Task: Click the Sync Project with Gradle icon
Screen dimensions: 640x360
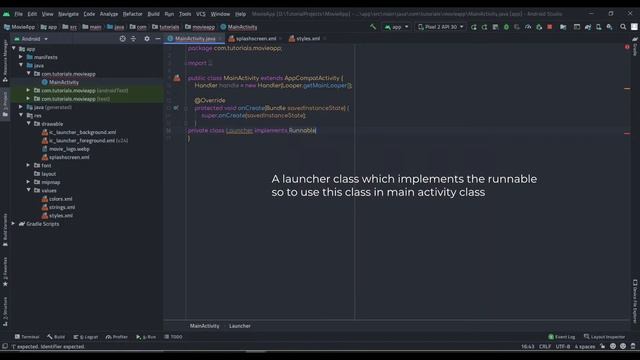Action: click(x=588, y=27)
